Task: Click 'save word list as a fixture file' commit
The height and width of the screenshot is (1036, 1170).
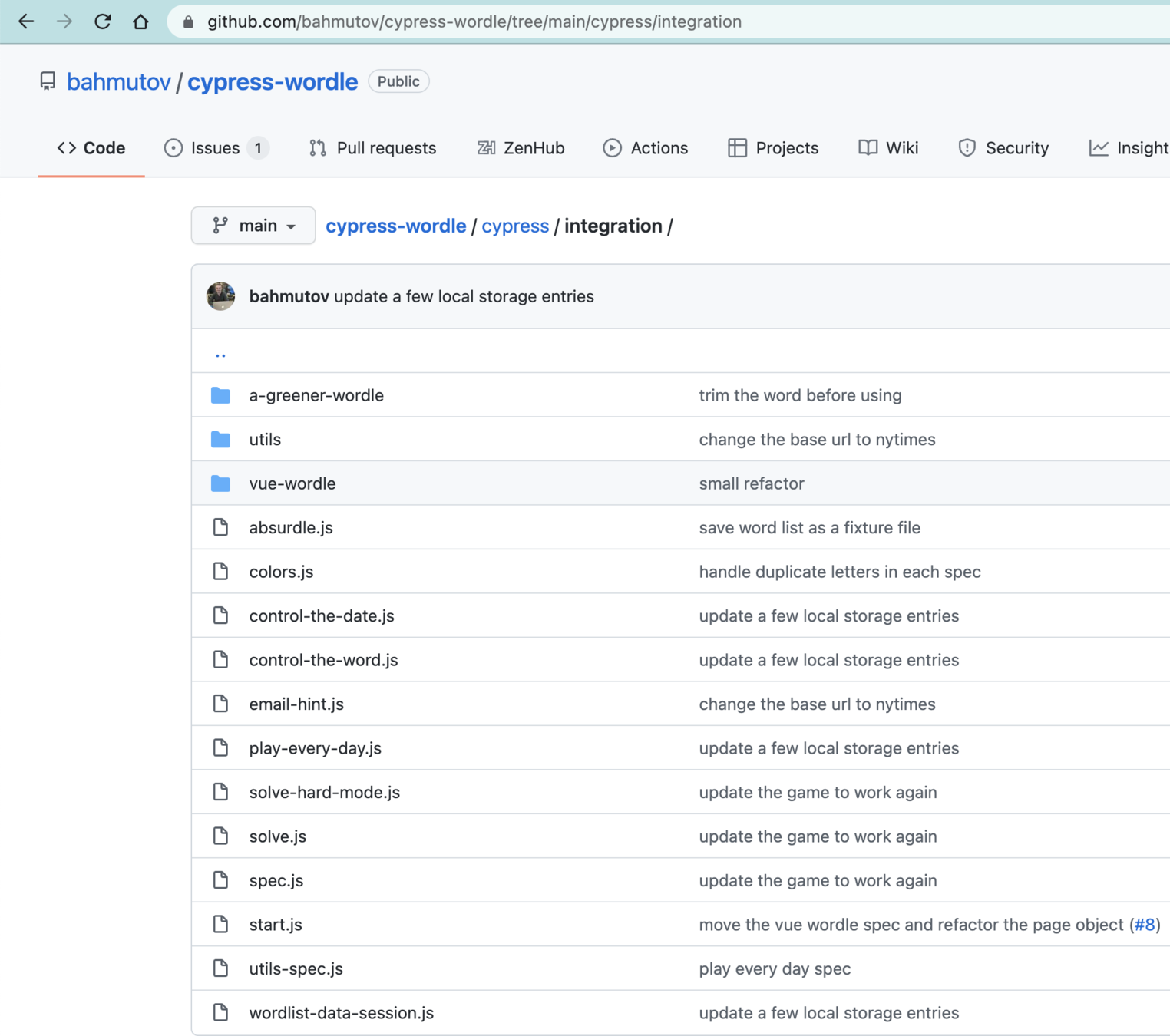Action: pyautogui.click(x=809, y=527)
